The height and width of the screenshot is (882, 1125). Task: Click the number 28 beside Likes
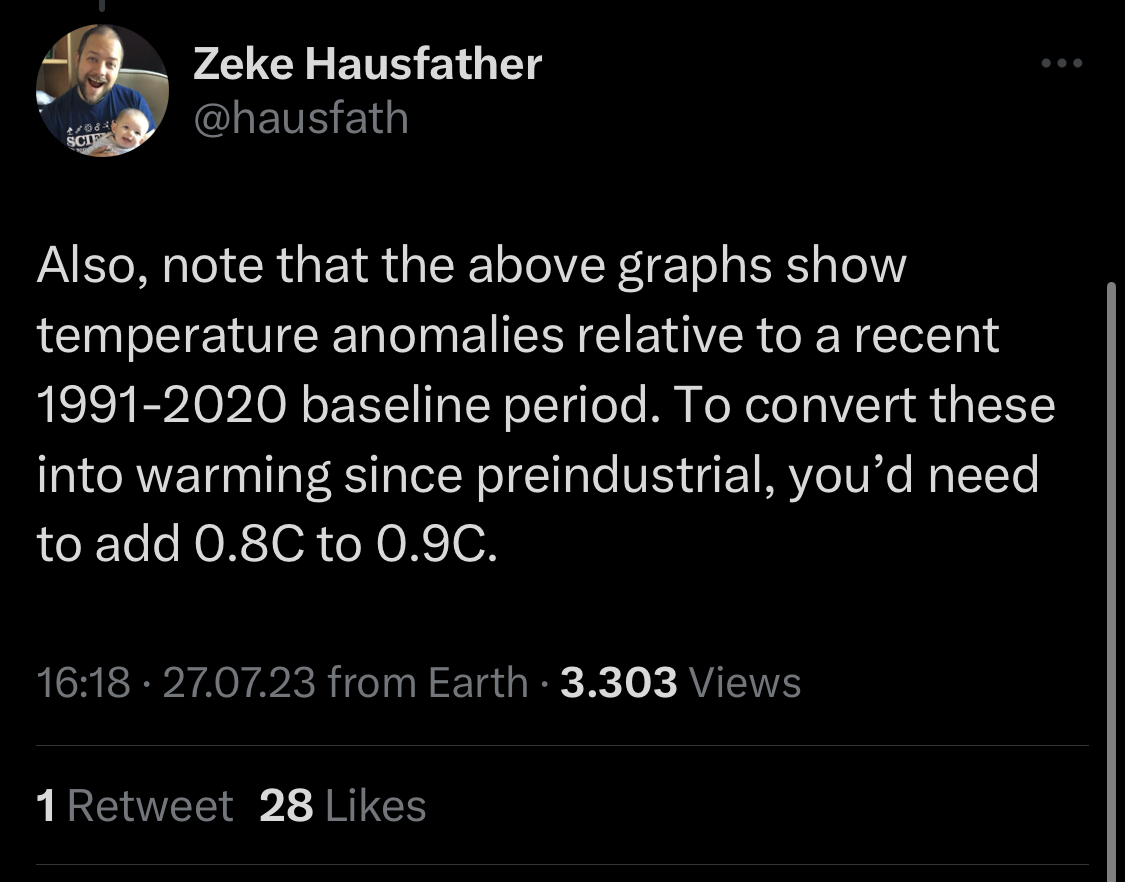286,805
